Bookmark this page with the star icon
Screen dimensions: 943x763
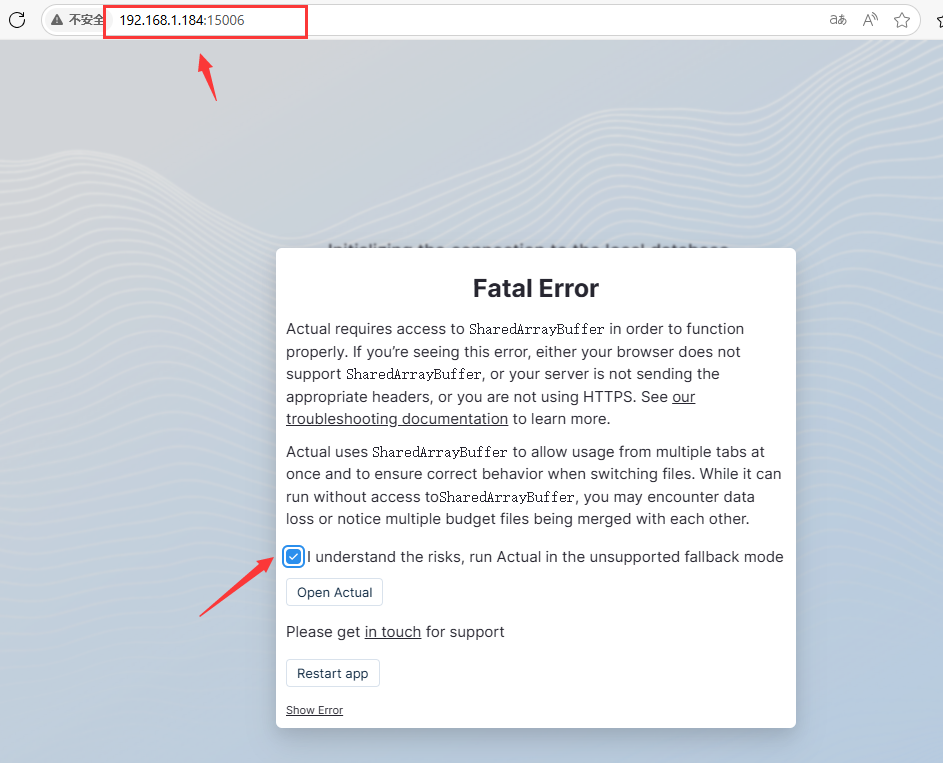(x=902, y=20)
